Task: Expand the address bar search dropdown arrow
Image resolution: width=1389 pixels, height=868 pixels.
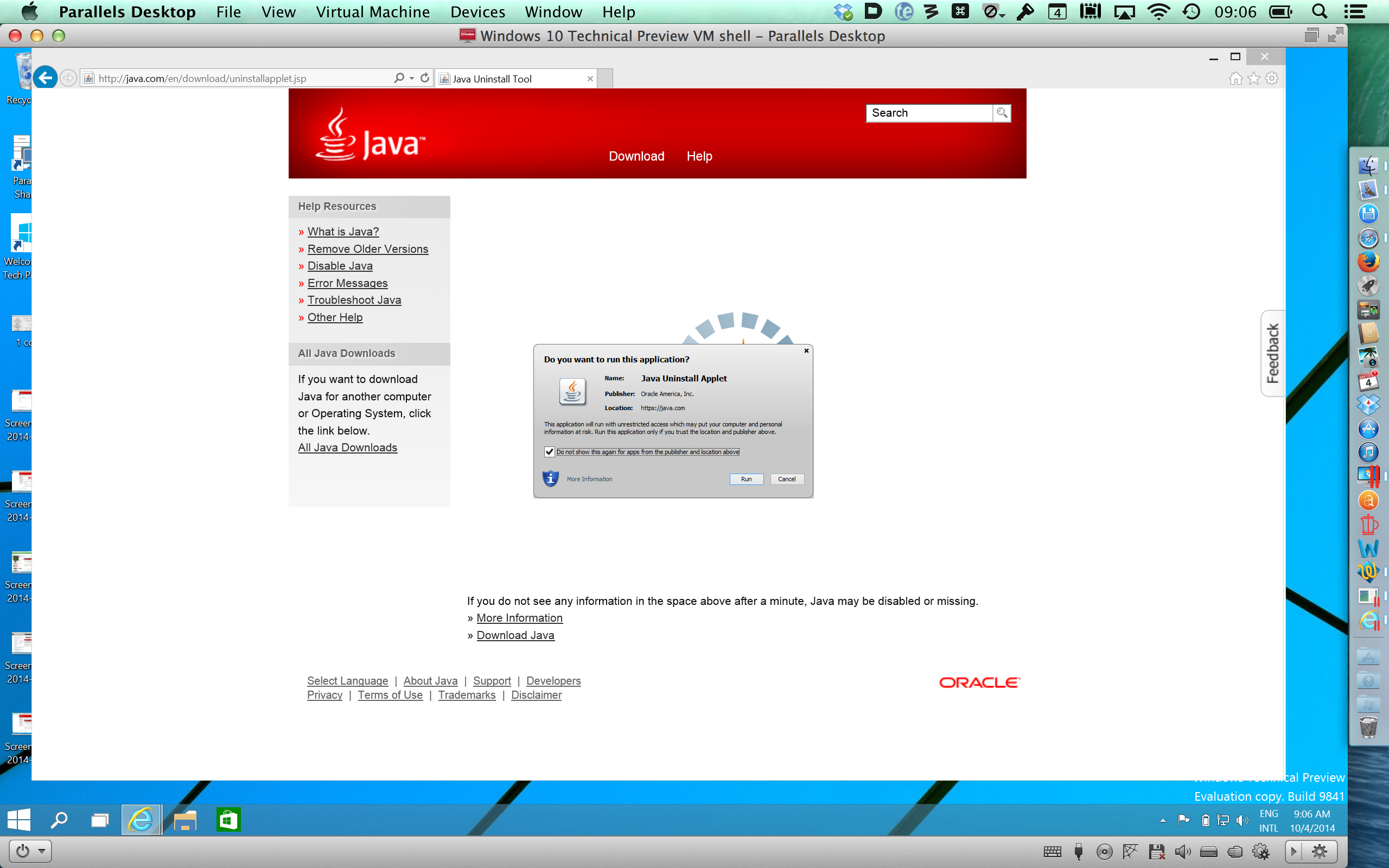Action: click(x=412, y=78)
